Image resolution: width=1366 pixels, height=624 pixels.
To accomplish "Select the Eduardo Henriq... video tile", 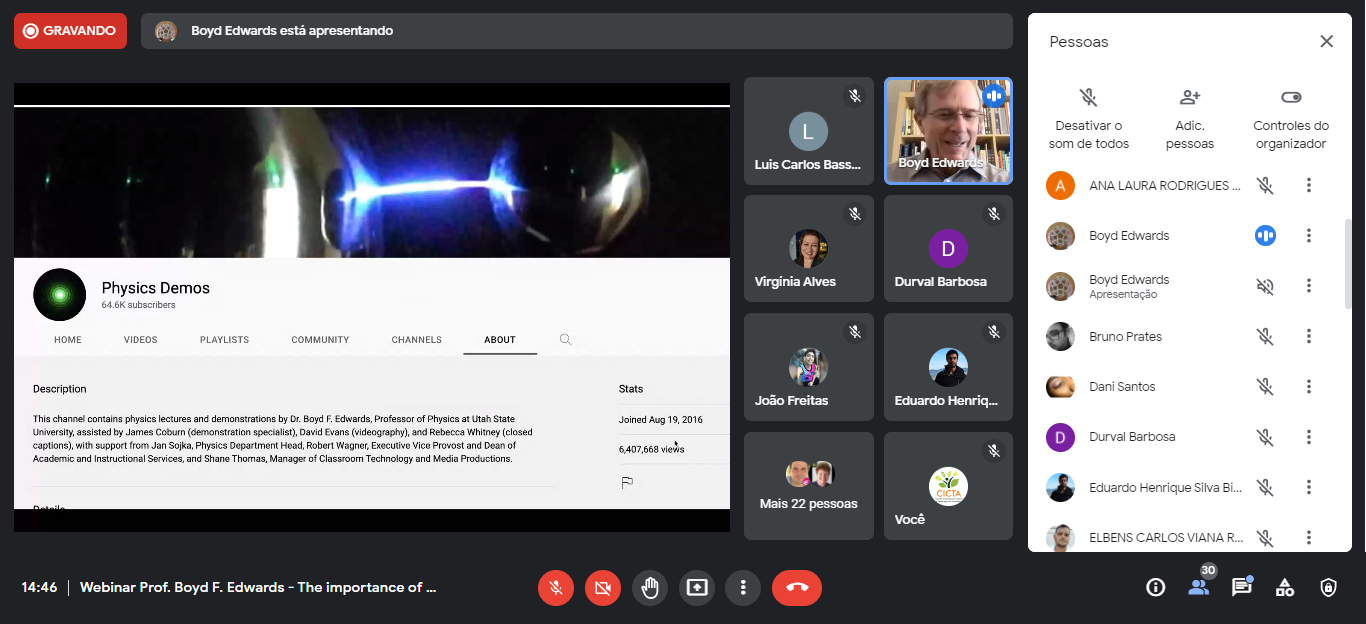I will click(948, 367).
